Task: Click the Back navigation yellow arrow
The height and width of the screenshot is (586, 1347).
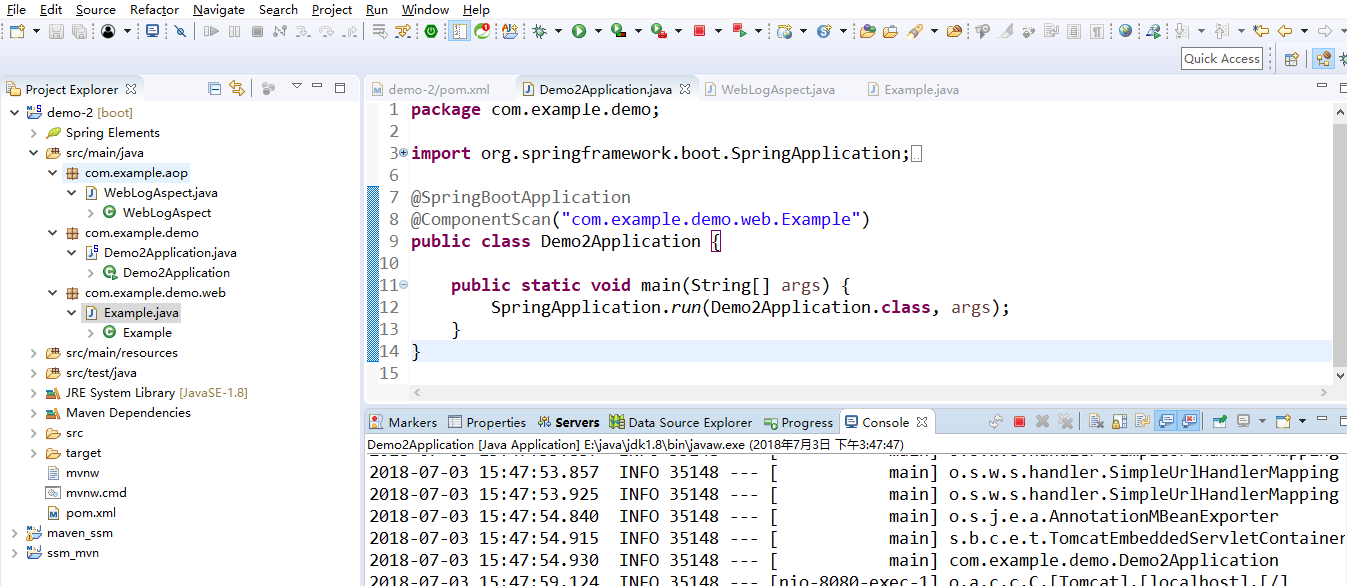Action: [1286, 31]
